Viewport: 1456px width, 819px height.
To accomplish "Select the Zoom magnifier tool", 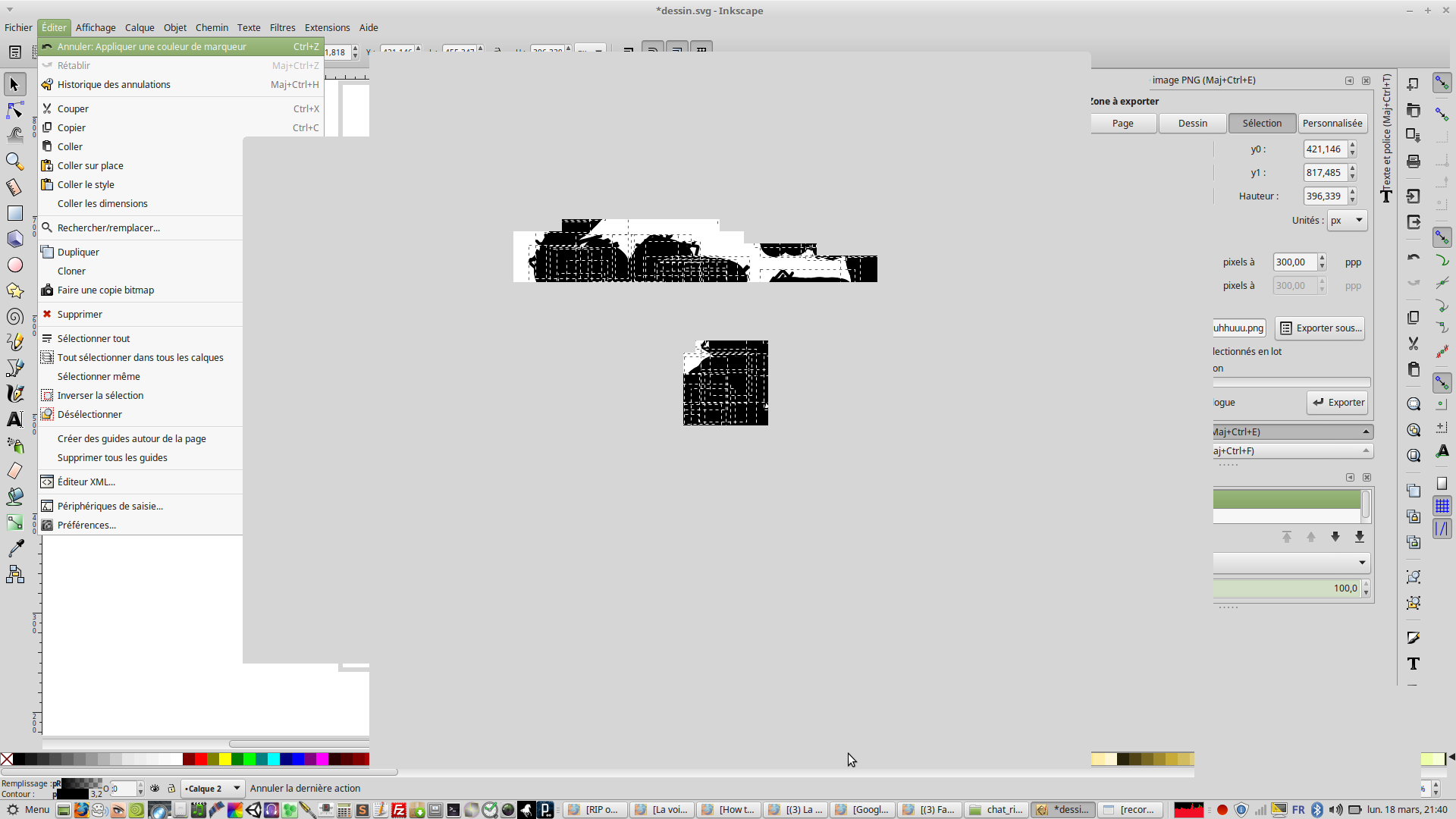I will click(14, 162).
